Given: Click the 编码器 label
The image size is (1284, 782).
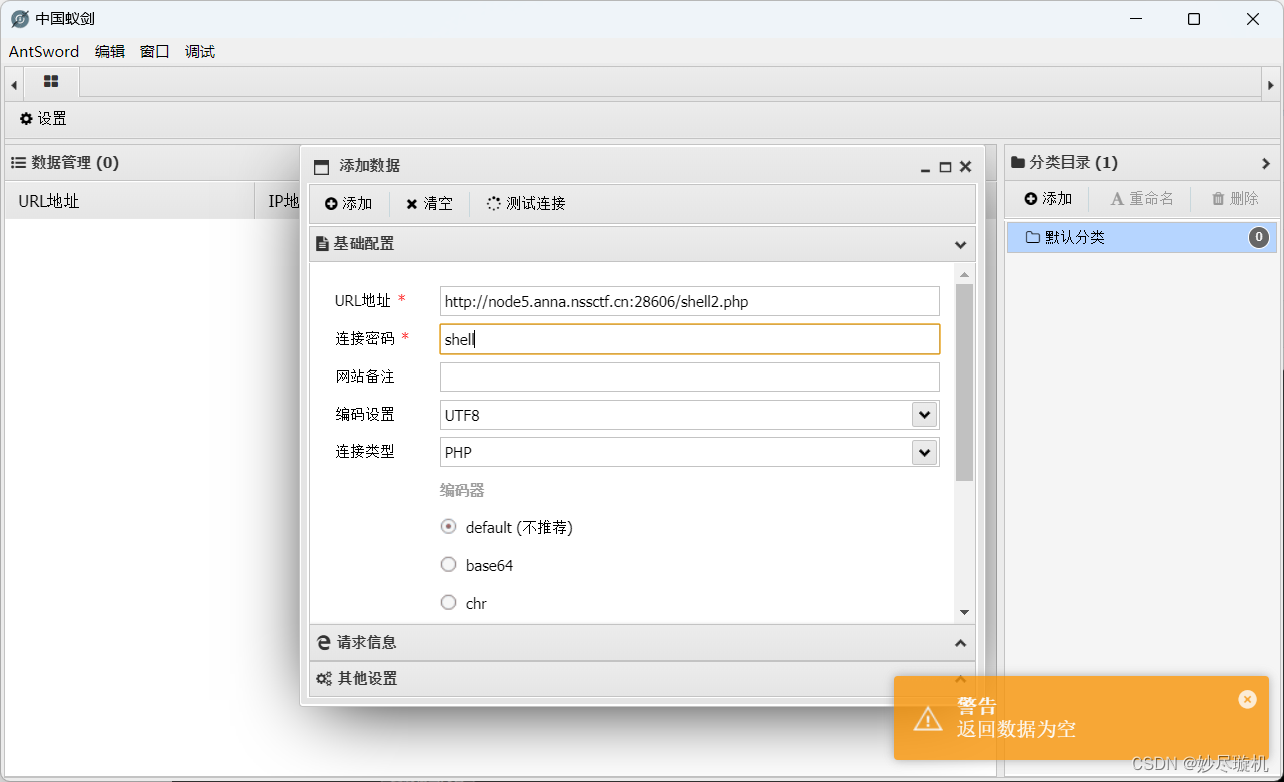Looking at the screenshot, I should click(x=462, y=490).
